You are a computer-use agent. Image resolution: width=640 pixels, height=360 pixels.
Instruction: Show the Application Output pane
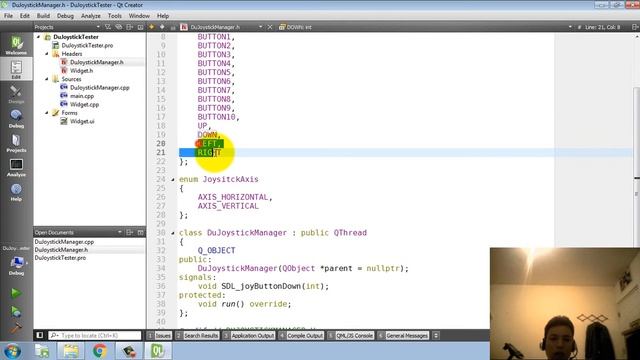tap(249, 336)
